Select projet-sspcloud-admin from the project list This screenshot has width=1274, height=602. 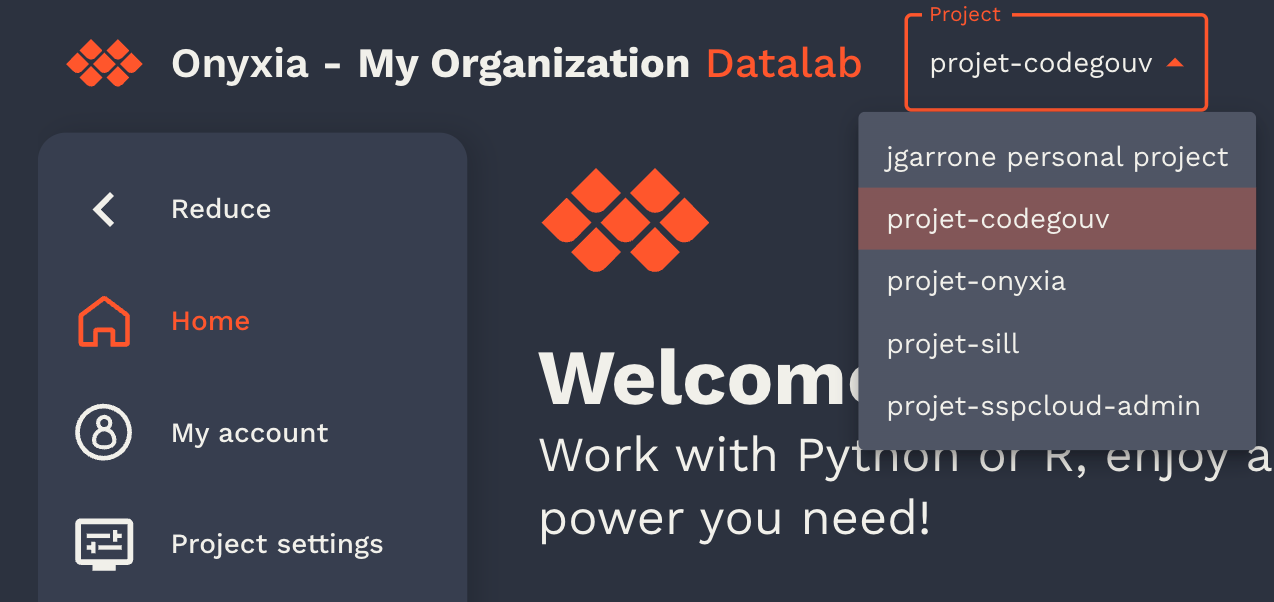point(1043,406)
